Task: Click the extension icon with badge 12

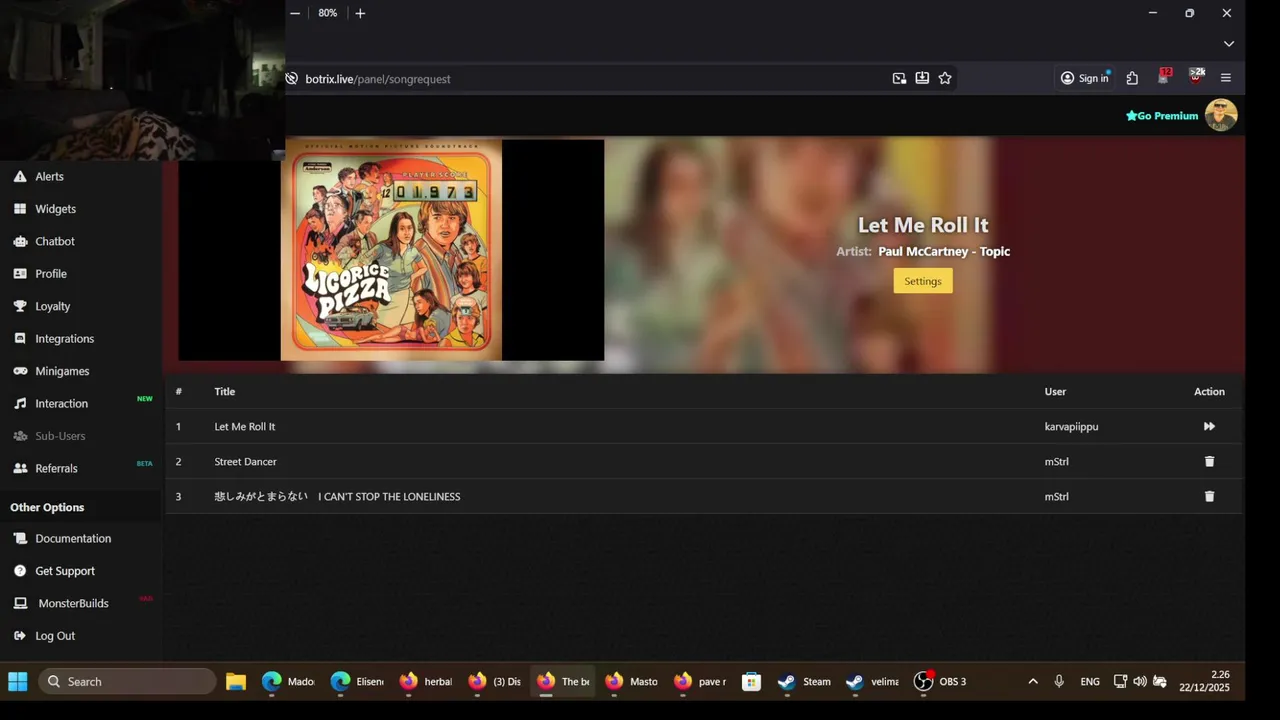Action: [1164, 76]
